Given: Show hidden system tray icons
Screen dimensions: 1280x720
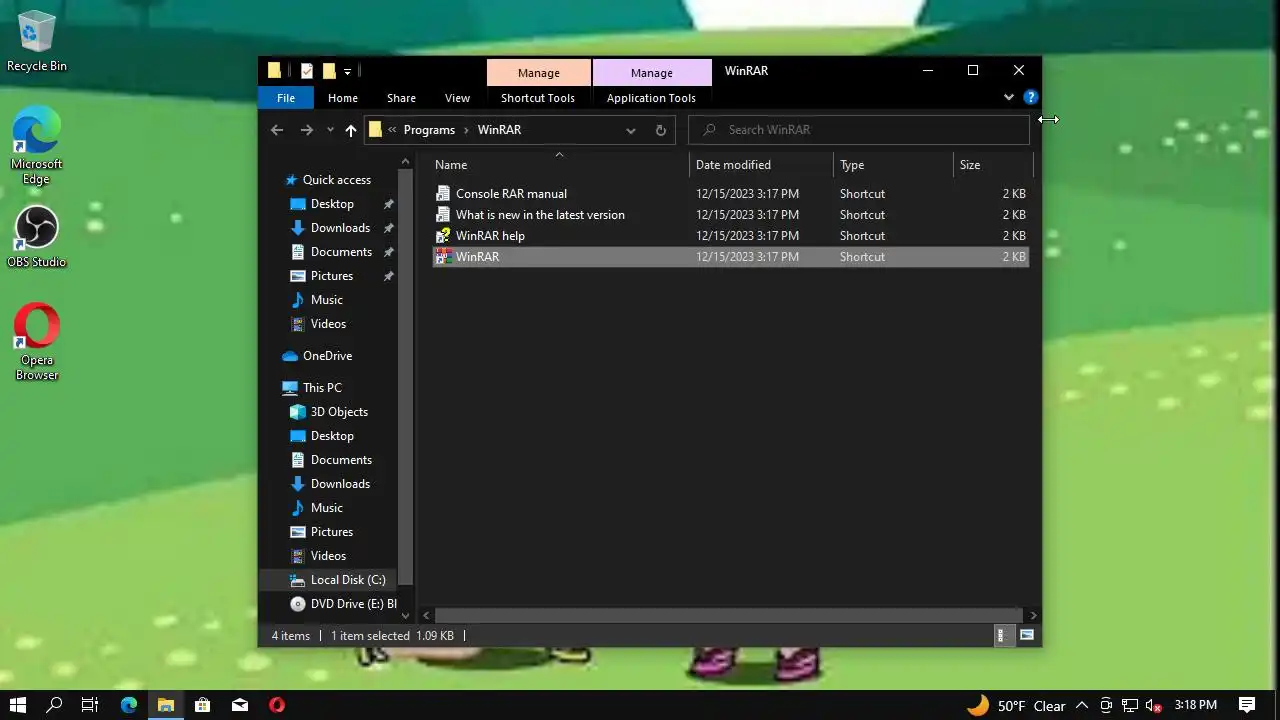Looking at the screenshot, I should pos(1082,705).
